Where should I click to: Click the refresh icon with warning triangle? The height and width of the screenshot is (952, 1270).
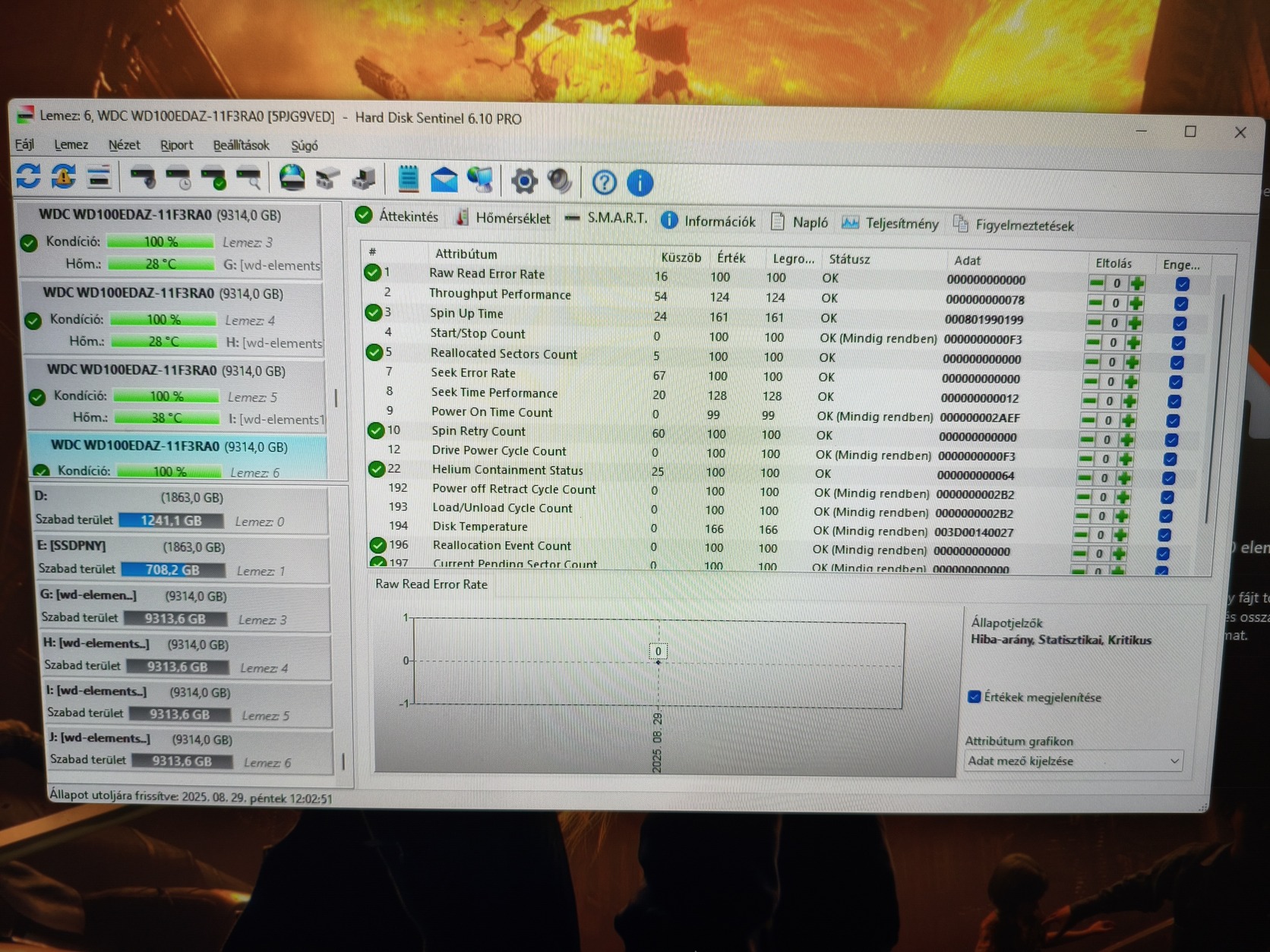pos(64,177)
